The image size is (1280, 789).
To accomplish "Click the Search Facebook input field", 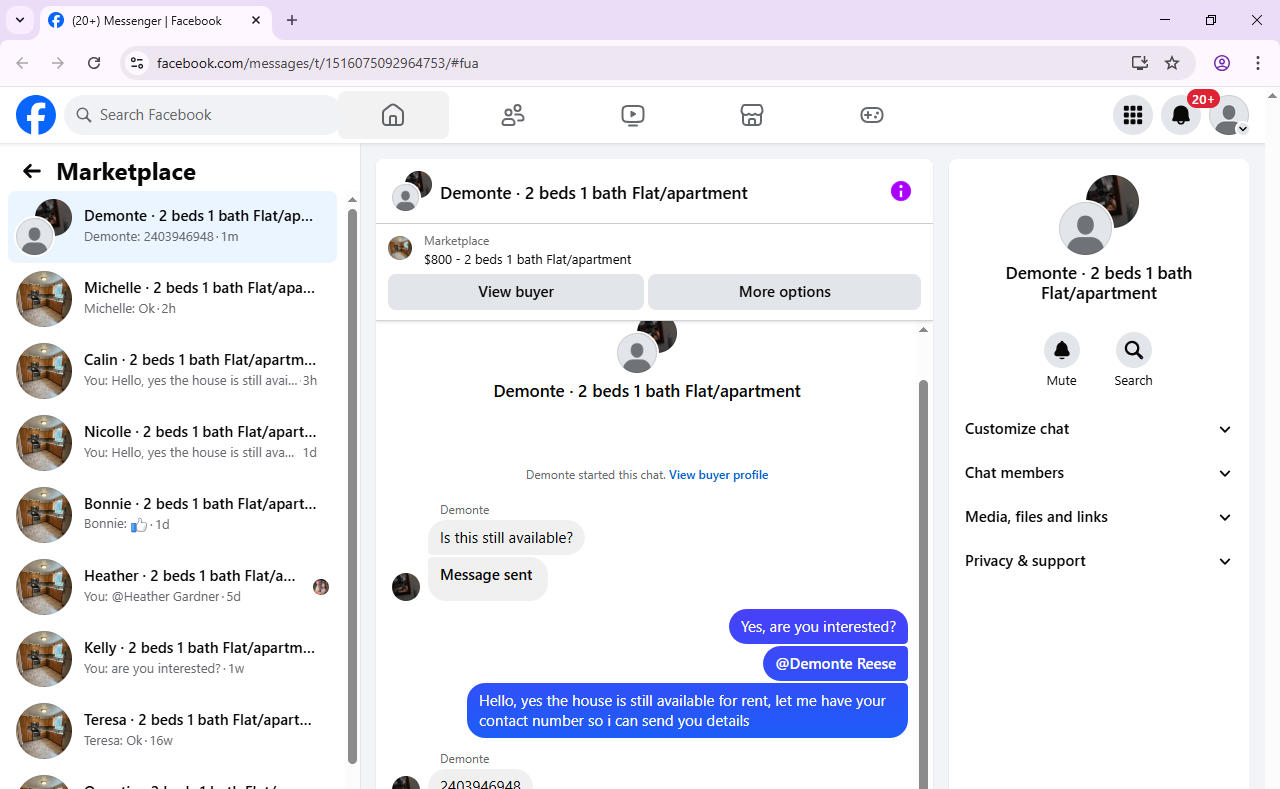I will pos(203,115).
